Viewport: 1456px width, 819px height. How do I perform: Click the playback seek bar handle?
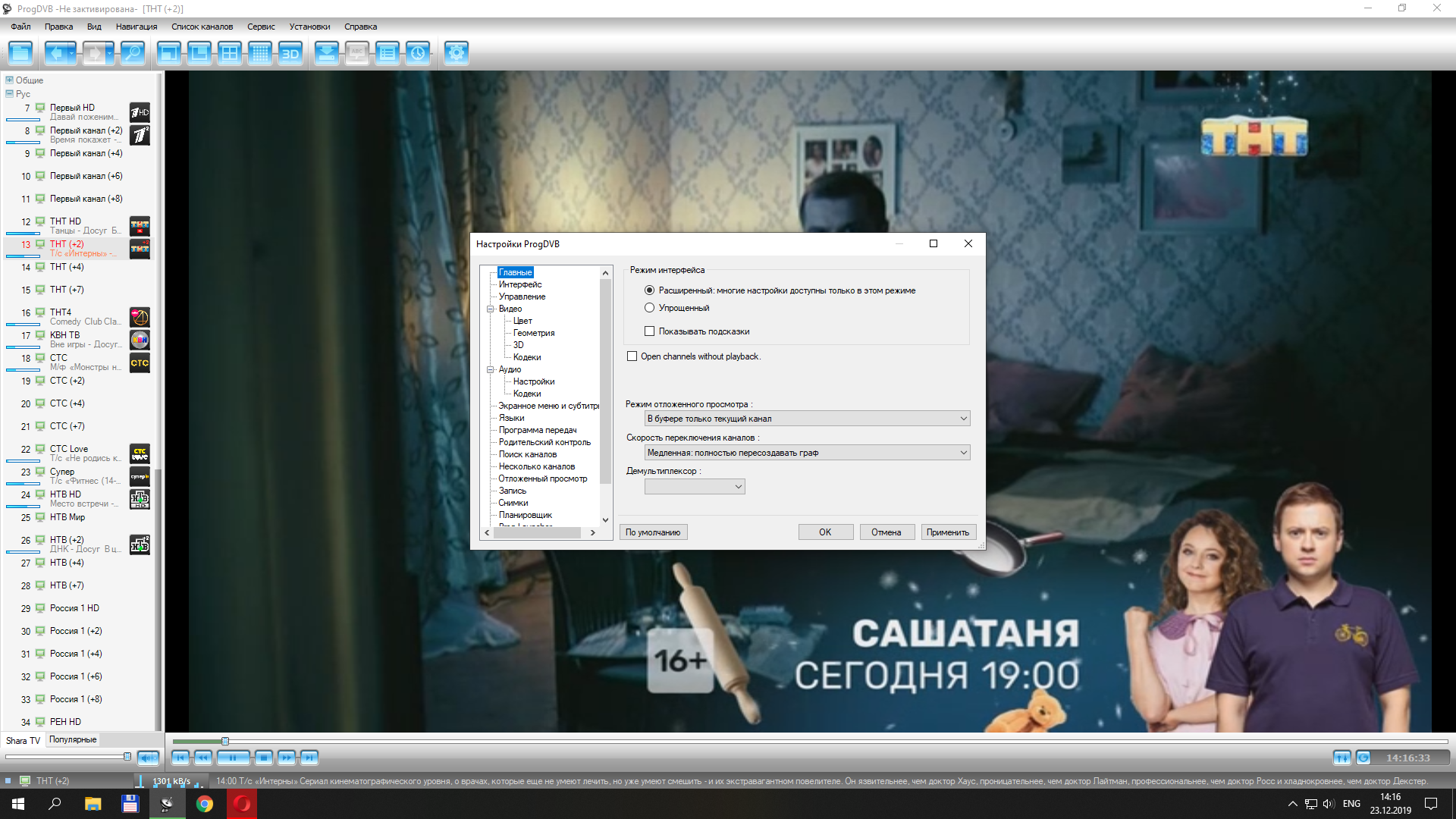(224, 741)
